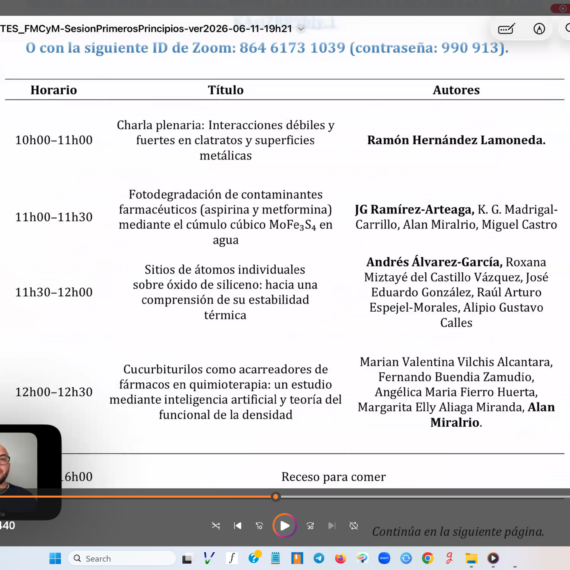Select the 10h00–11h00 time cell
570x570 pixels.
(x=54, y=140)
